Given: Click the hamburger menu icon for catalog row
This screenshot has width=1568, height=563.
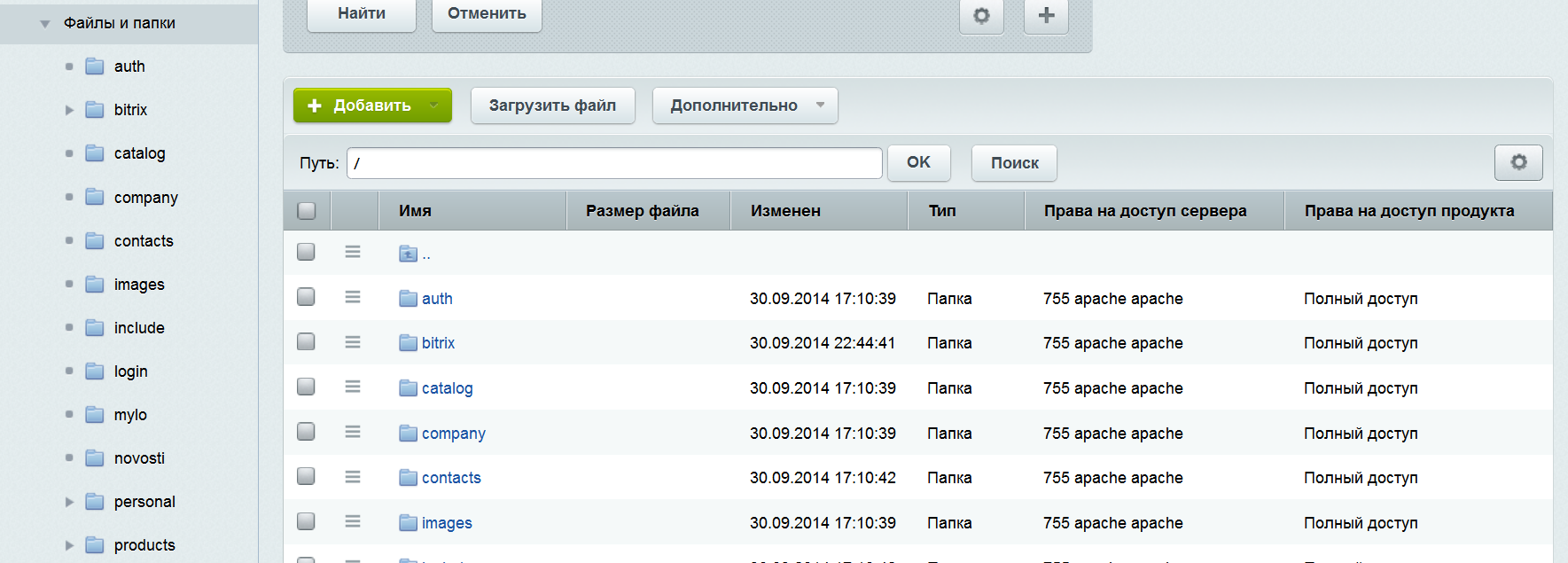Looking at the screenshot, I should [x=353, y=387].
